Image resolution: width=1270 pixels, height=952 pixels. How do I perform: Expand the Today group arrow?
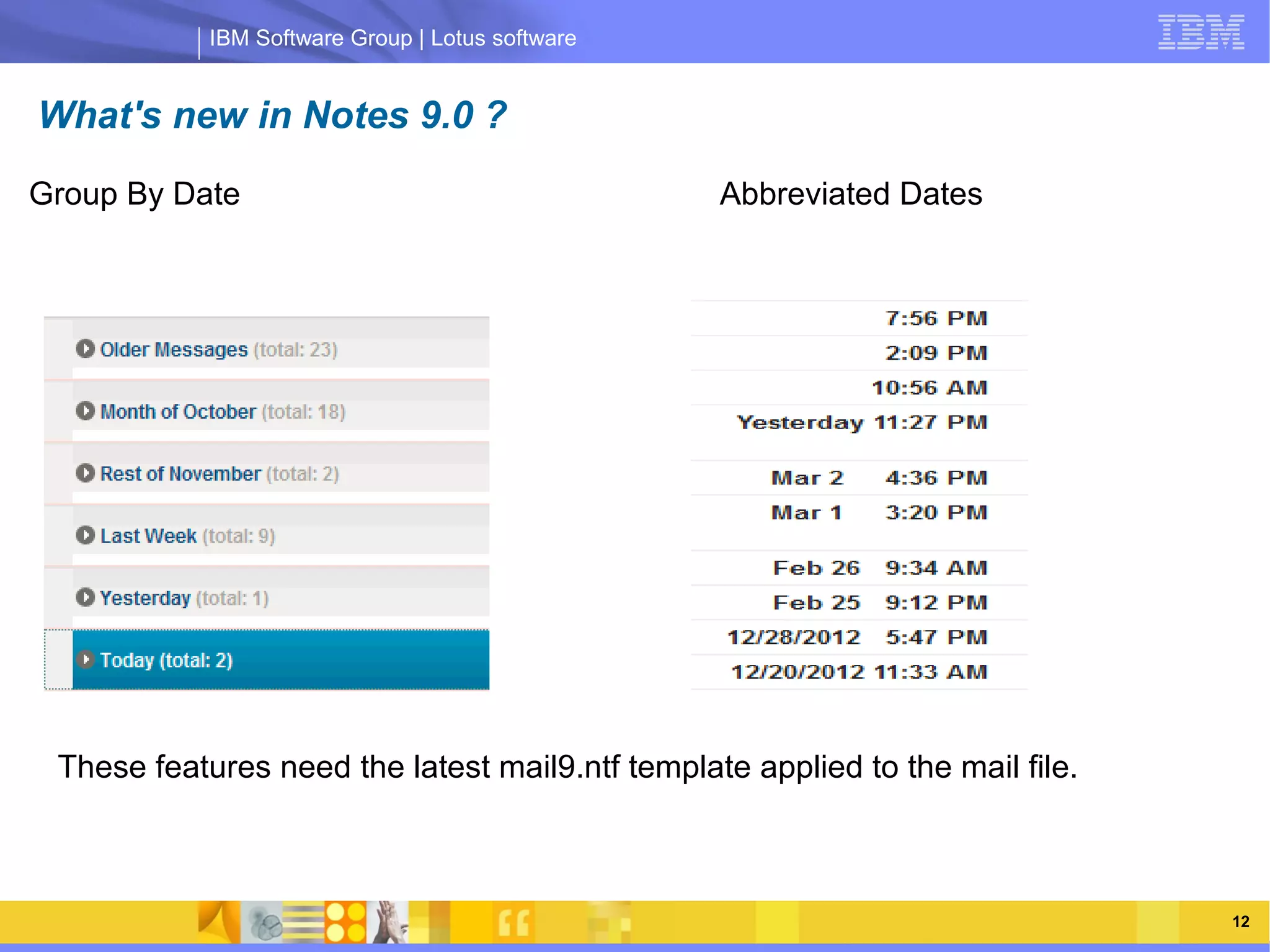[85, 659]
